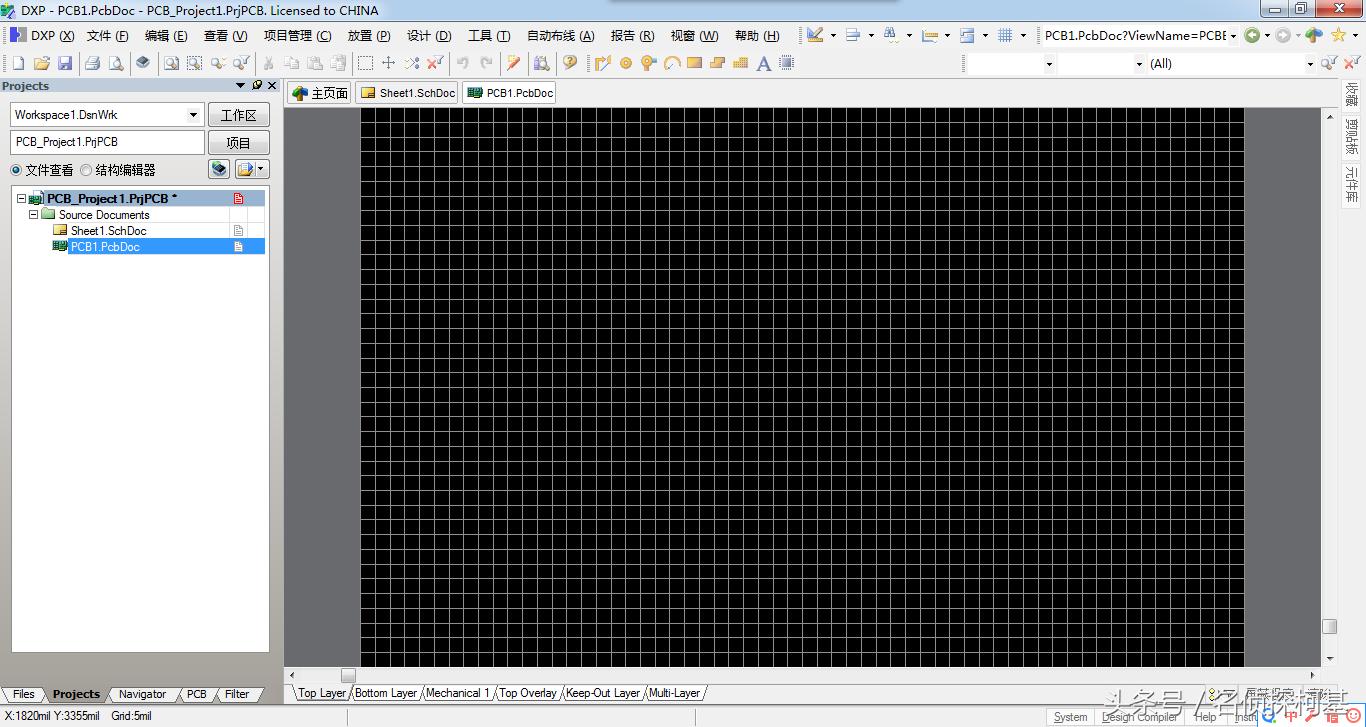Collapse the PCB_Project1.PrjPCB tree node
Screen dimensions: 1366x727
point(21,199)
